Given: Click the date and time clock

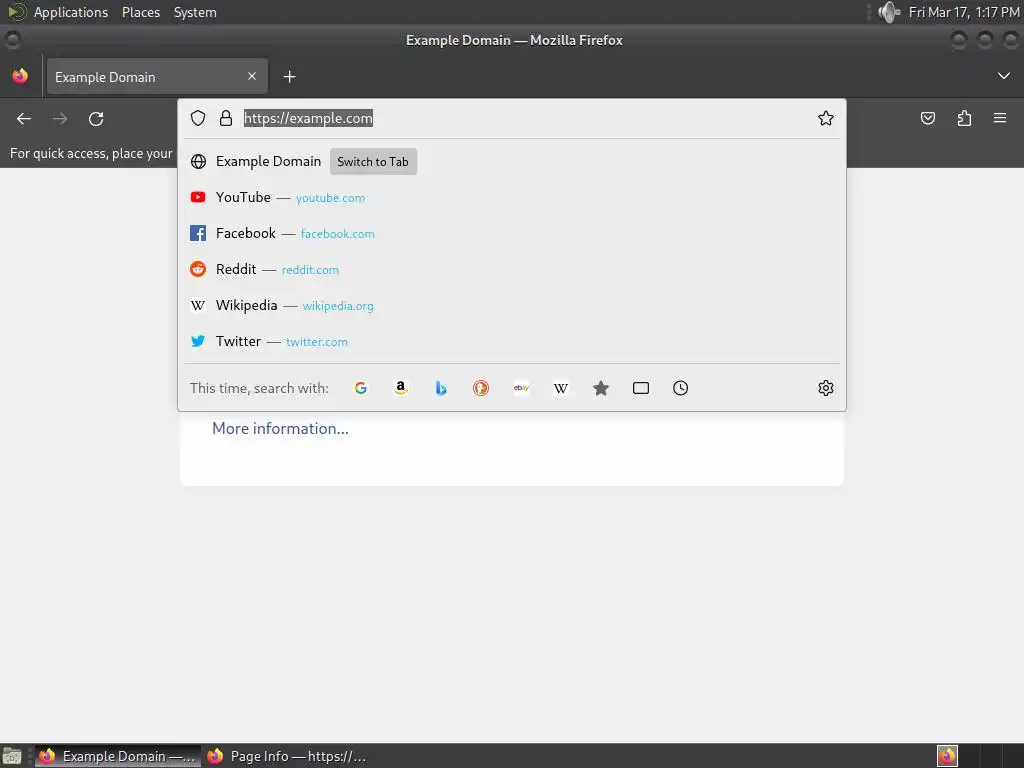Looking at the screenshot, I should tap(963, 12).
